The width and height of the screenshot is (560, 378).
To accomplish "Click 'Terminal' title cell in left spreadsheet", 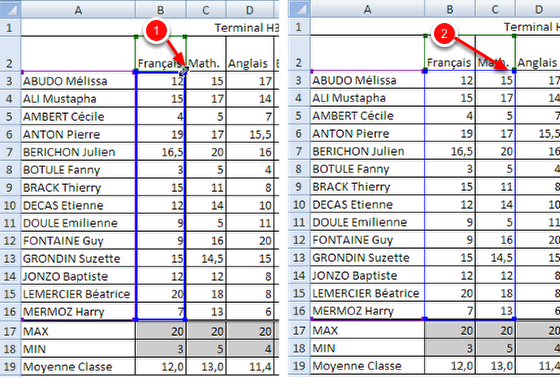I will [150, 27].
